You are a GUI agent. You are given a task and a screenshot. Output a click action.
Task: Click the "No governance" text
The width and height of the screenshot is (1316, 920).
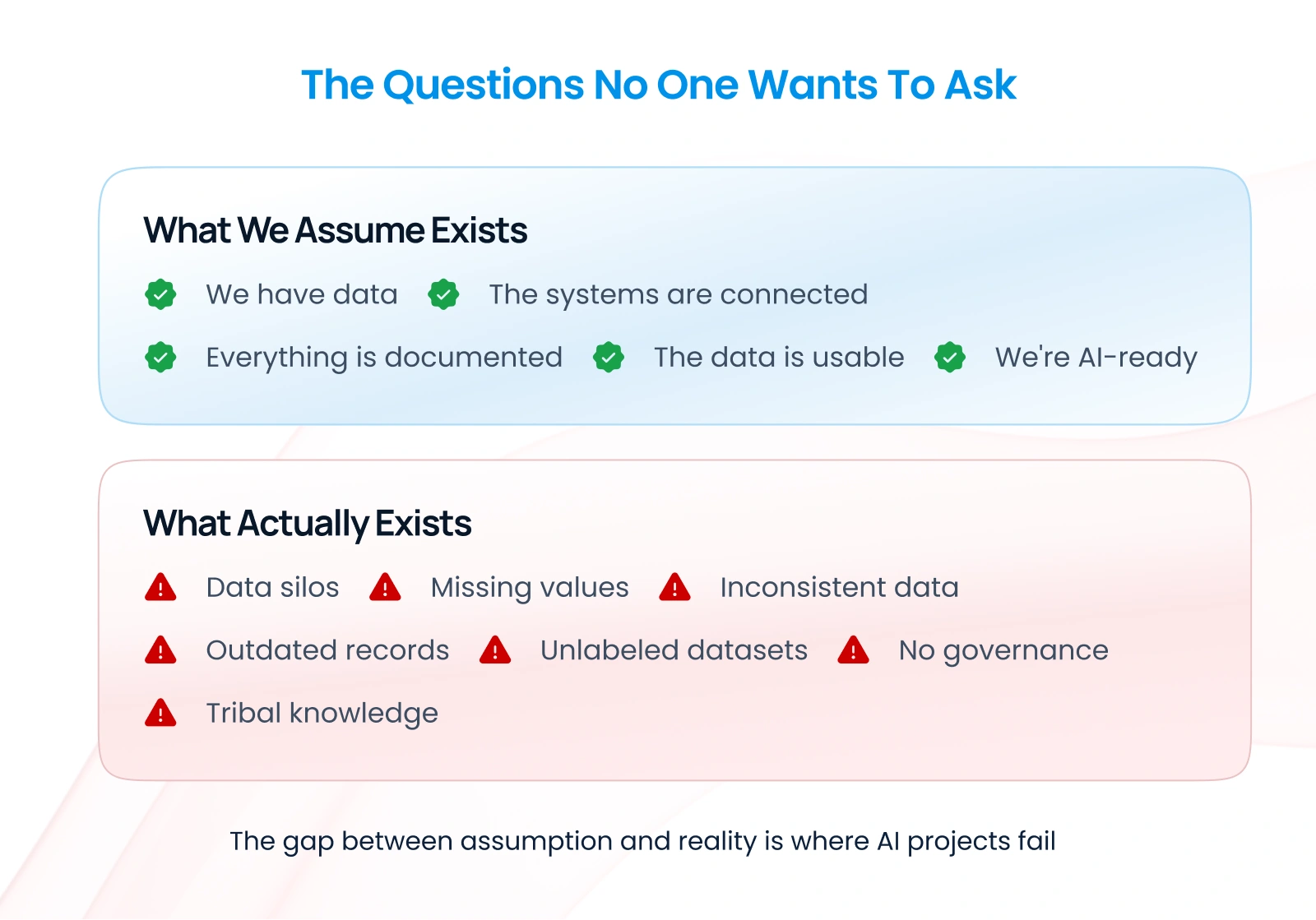pos(1003,650)
